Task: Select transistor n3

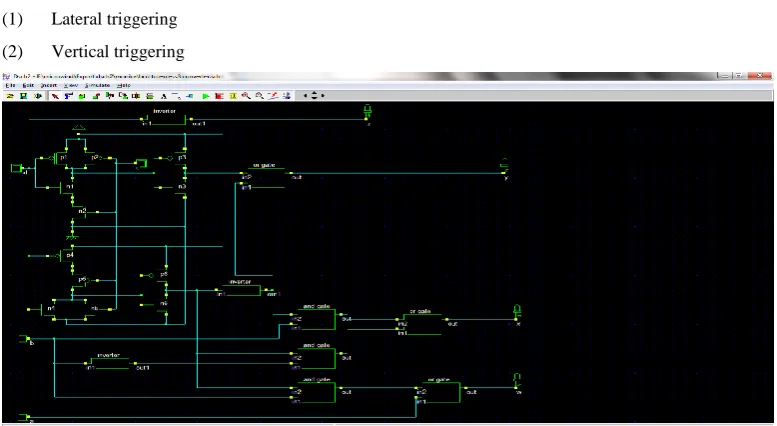Action: (x=177, y=187)
